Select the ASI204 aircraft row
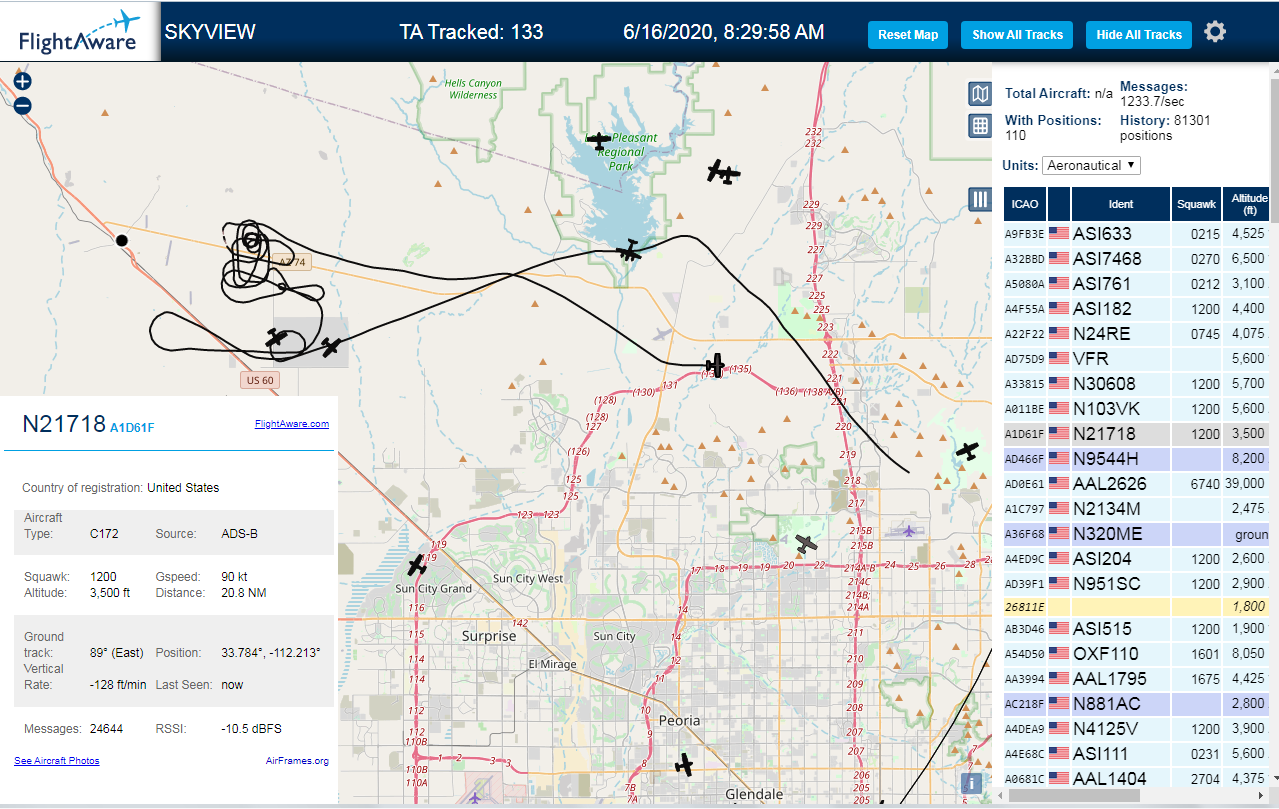1279x809 pixels. coord(1137,559)
